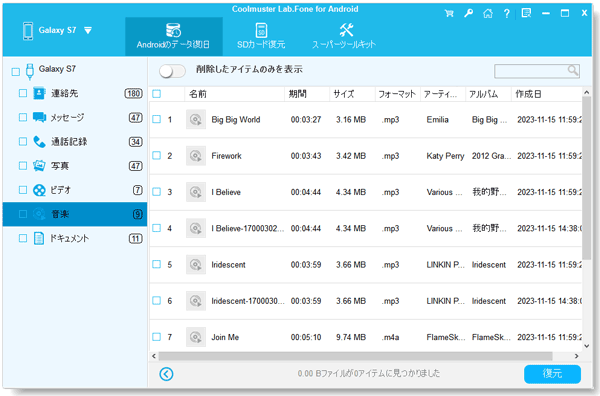Check the box for row 5 Iridescent

[157, 264]
